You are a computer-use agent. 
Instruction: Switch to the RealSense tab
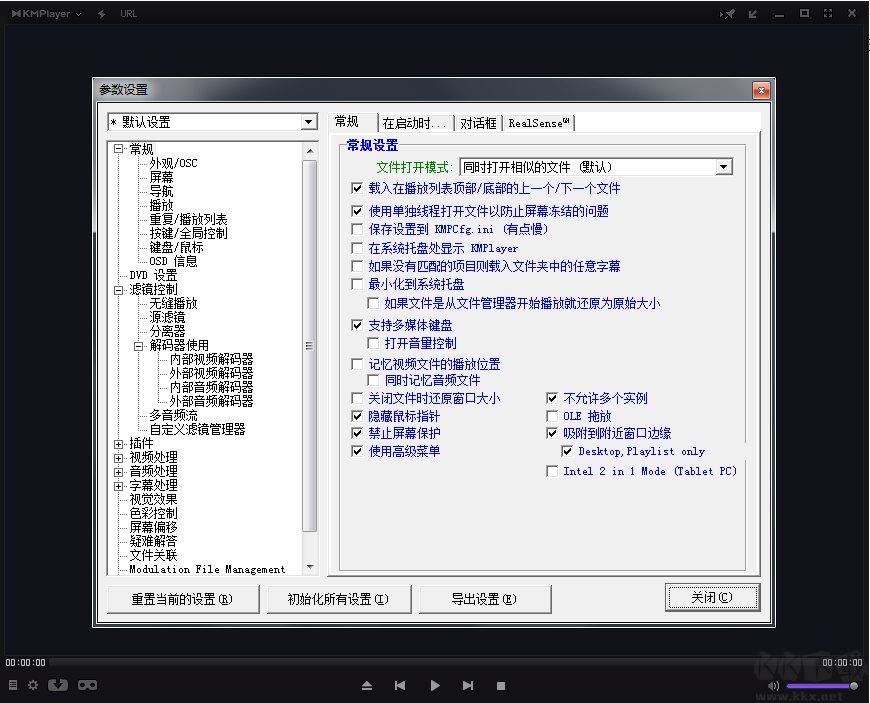click(536, 122)
